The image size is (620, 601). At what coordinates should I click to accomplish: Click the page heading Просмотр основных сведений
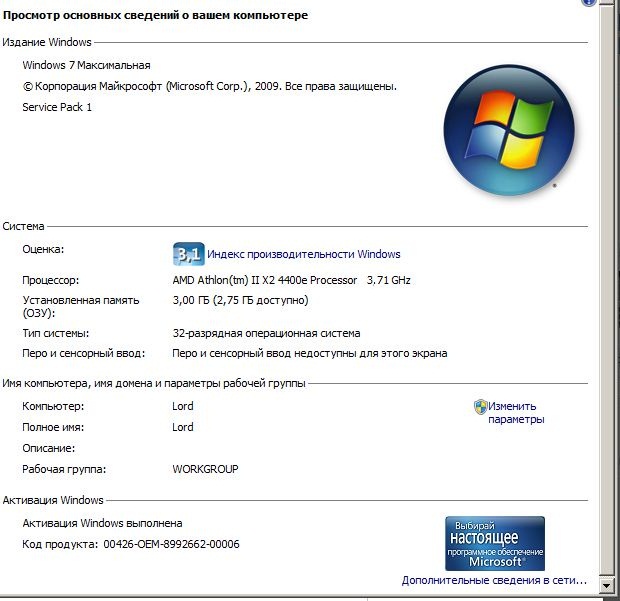pyautogui.click(x=155, y=15)
